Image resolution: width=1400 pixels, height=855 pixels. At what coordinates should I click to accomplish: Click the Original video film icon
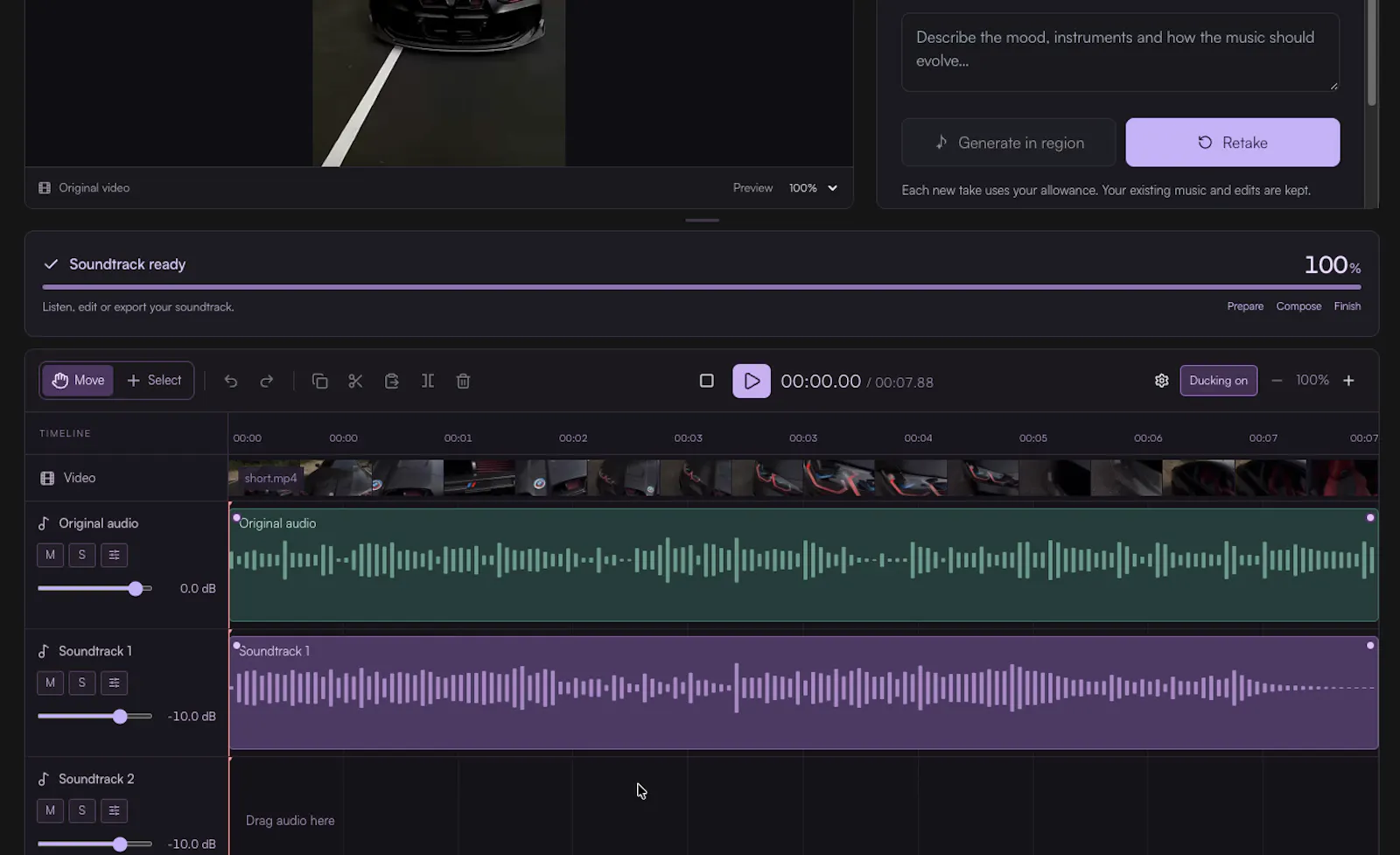[45, 188]
